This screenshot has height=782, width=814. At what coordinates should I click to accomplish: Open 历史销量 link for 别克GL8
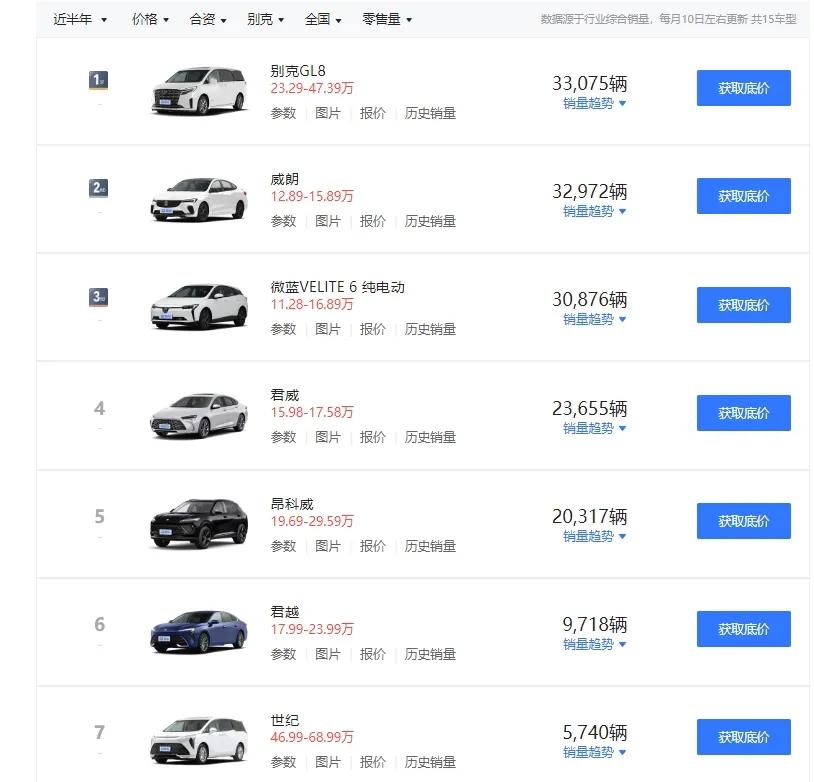pyautogui.click(x=430, y=113)
